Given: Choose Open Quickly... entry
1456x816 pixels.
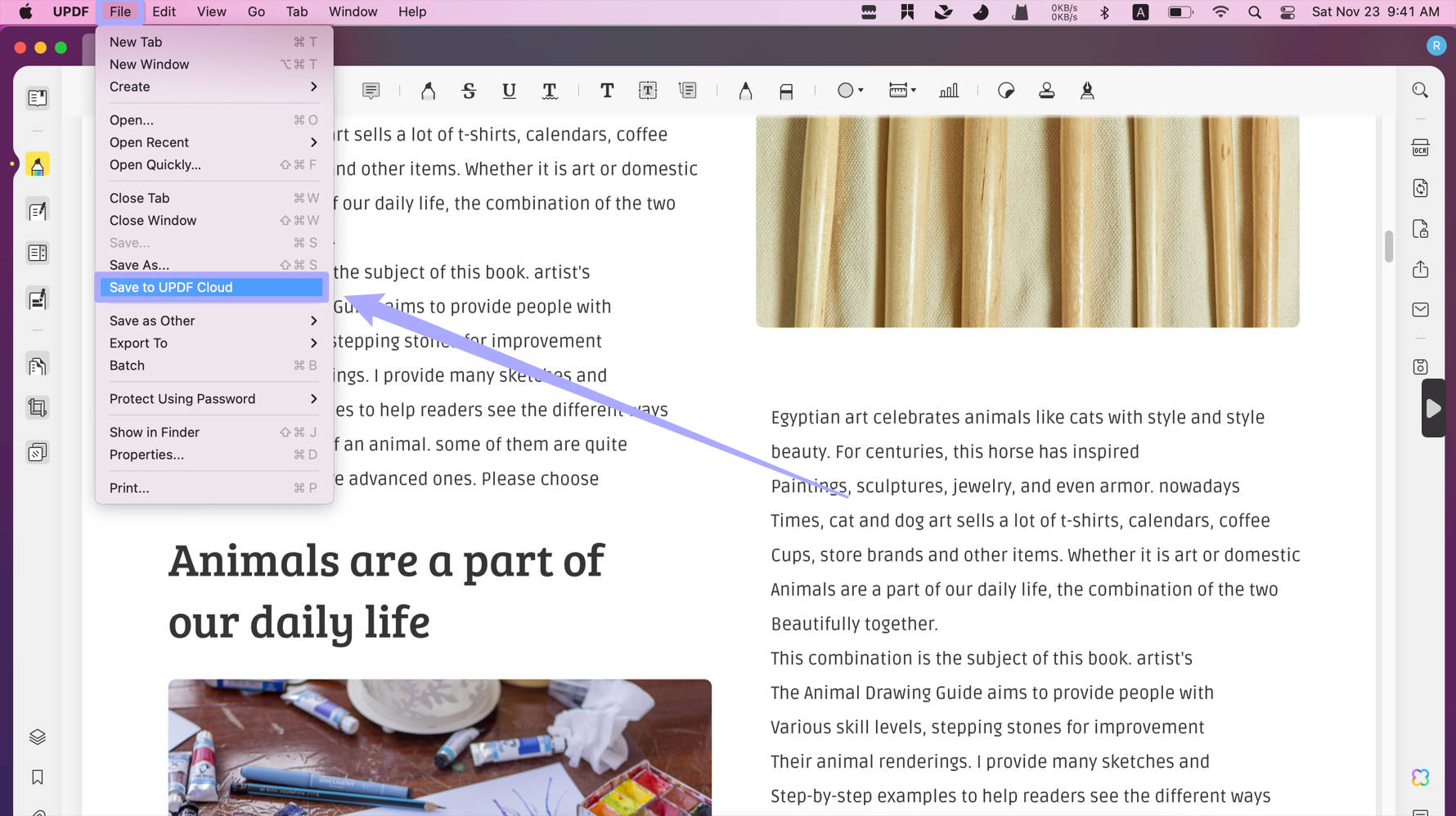Looking at the screenshot, I should click(x=214, y=164).
